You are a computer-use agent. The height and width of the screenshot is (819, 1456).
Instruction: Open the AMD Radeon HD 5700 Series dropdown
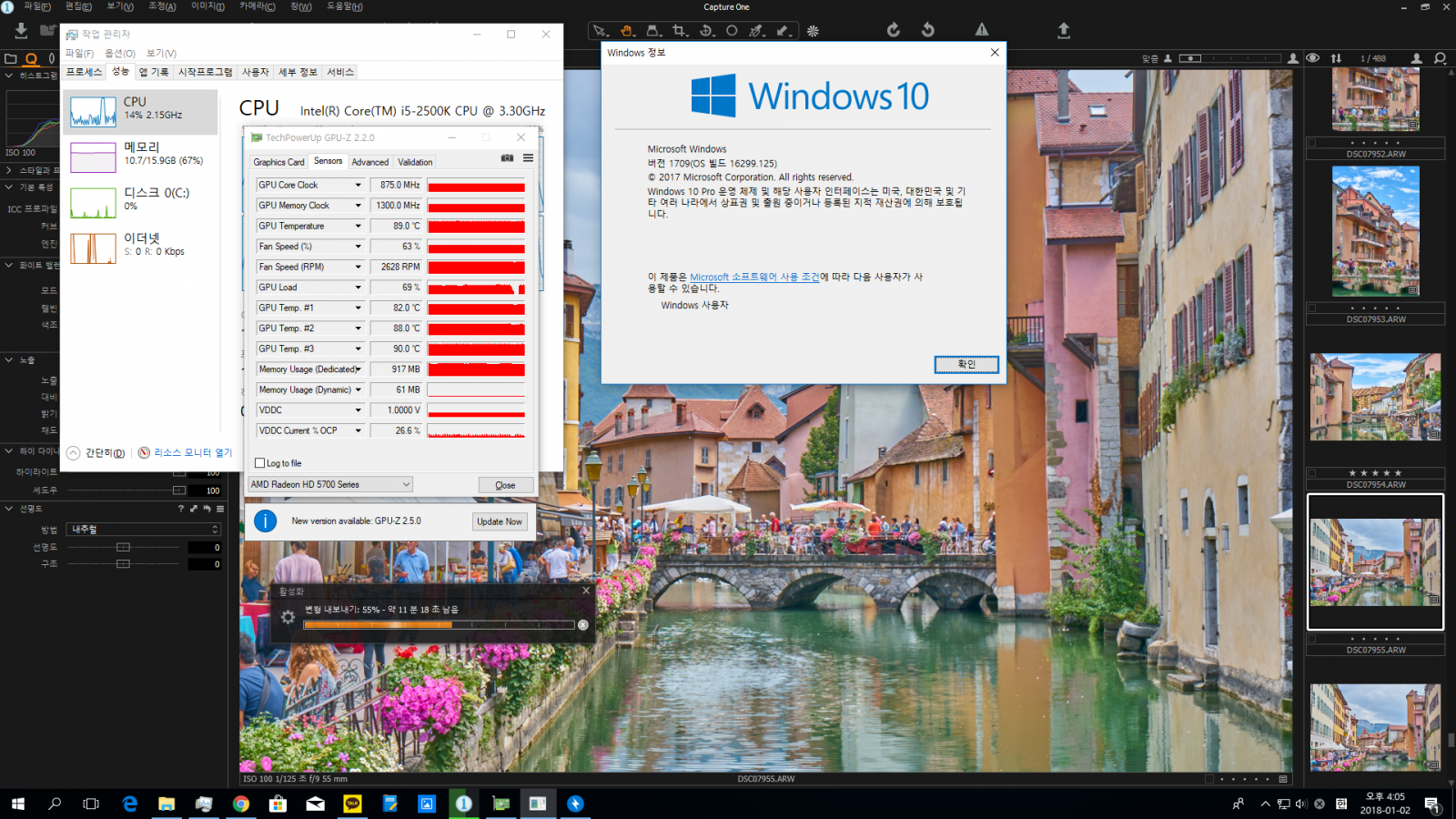(330, 483)
